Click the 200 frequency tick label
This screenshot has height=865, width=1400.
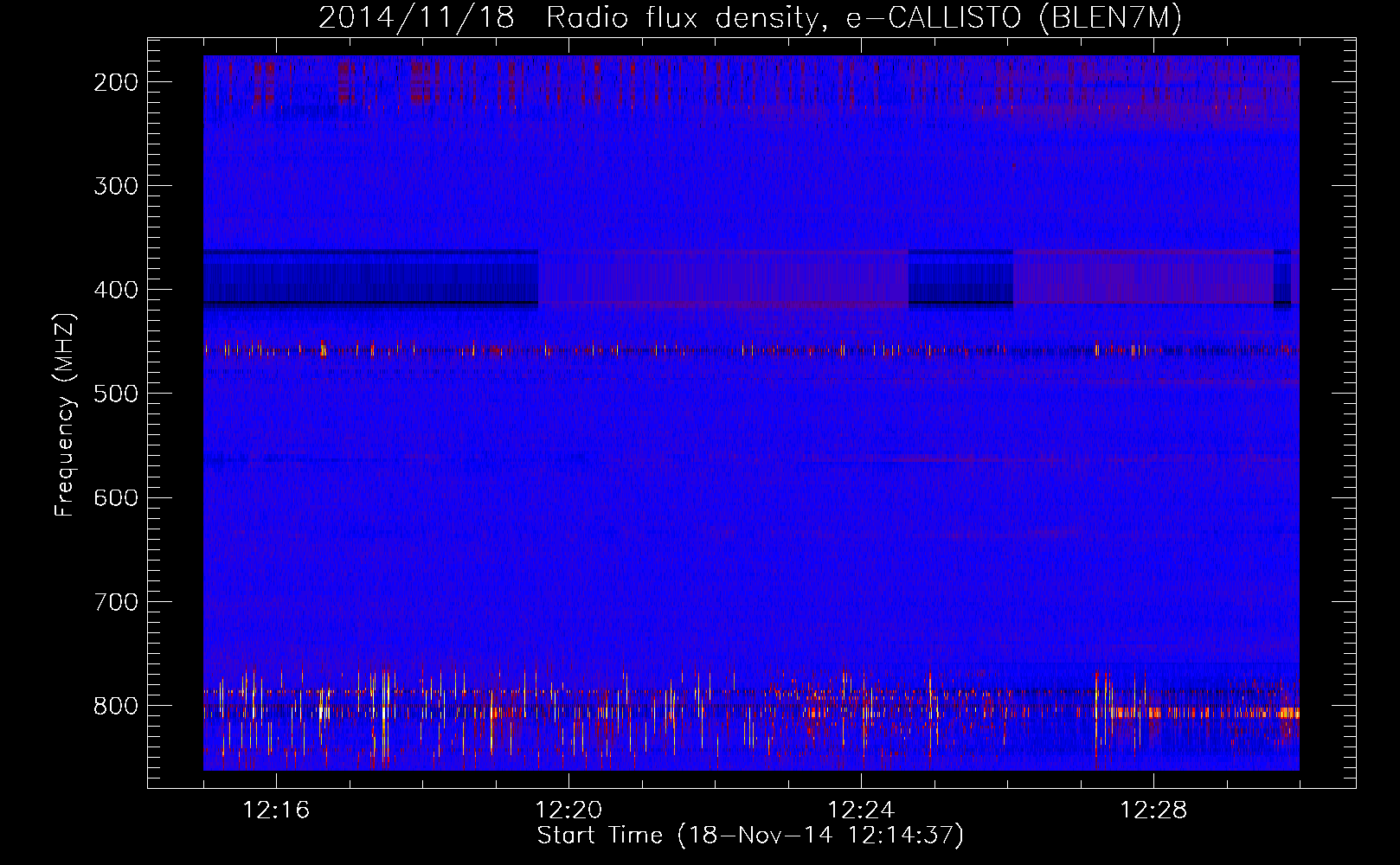click(x=115, y=82)
